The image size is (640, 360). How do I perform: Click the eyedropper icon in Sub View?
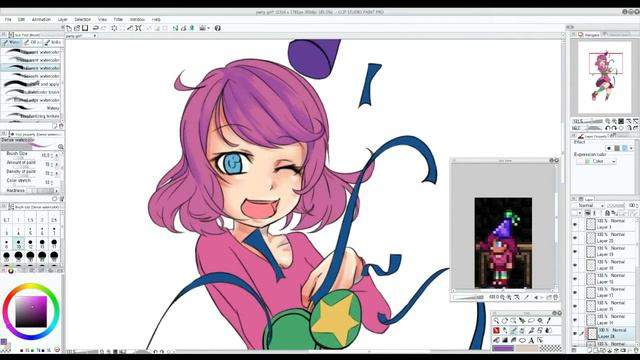[527, 298]
